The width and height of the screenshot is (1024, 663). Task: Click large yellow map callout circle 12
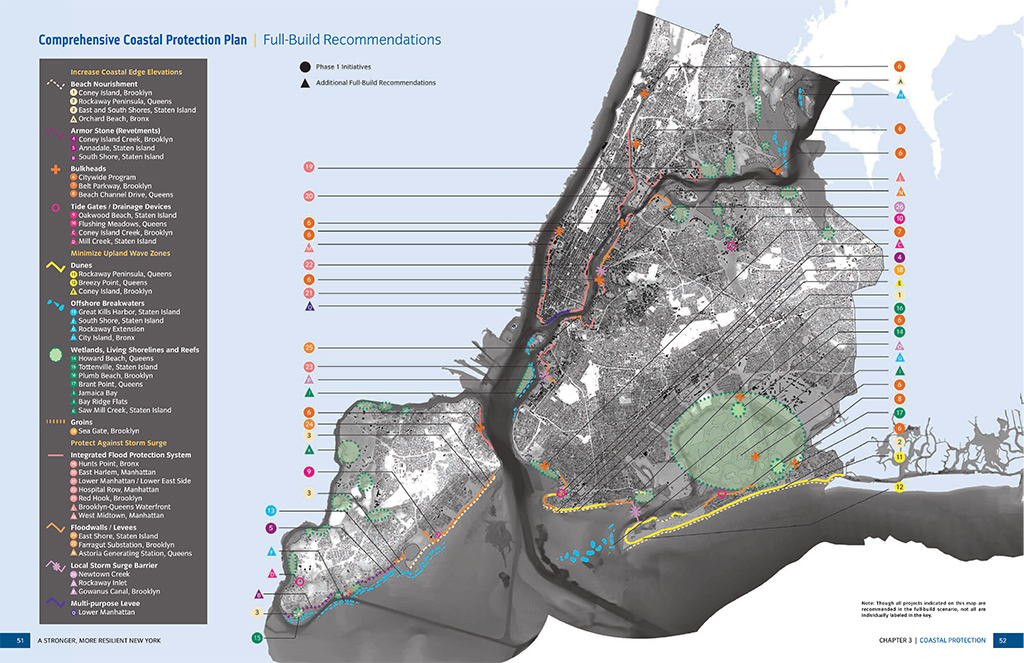pyautogui.click(x=899, y=487)
